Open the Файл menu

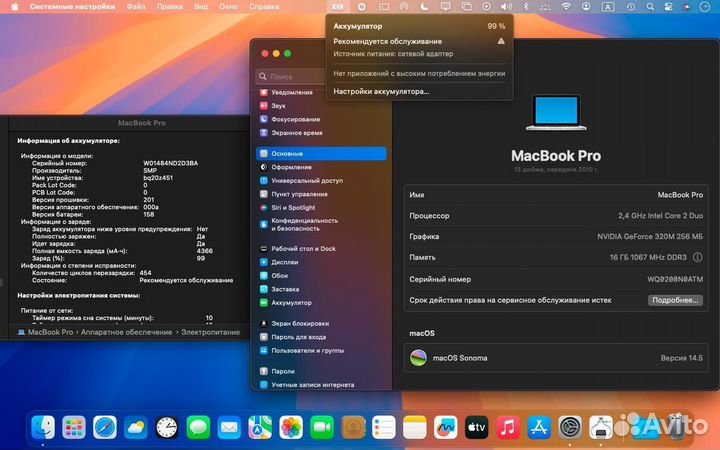pos(136,6)
